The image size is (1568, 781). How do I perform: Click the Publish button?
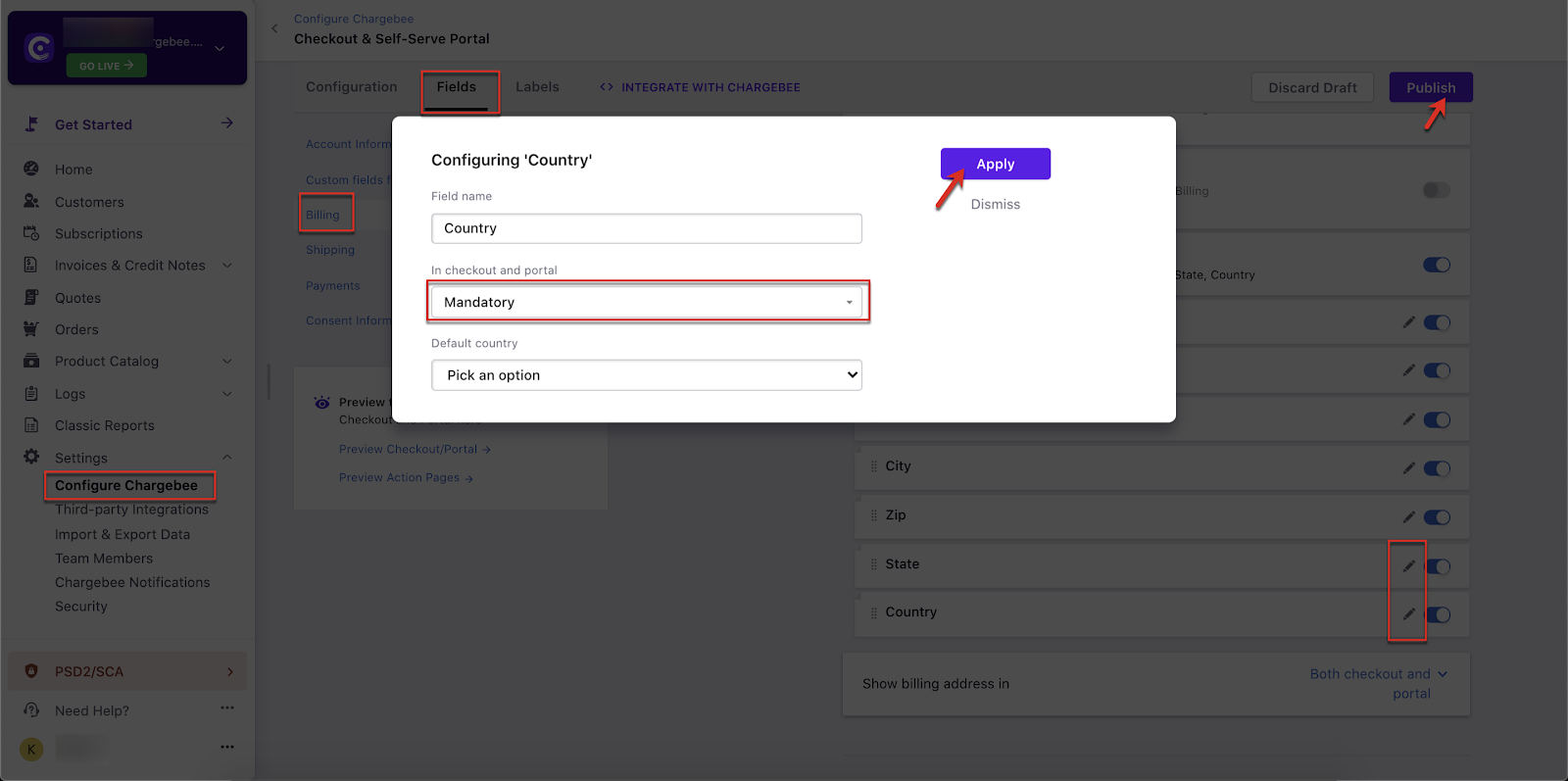click(1431, 87)
